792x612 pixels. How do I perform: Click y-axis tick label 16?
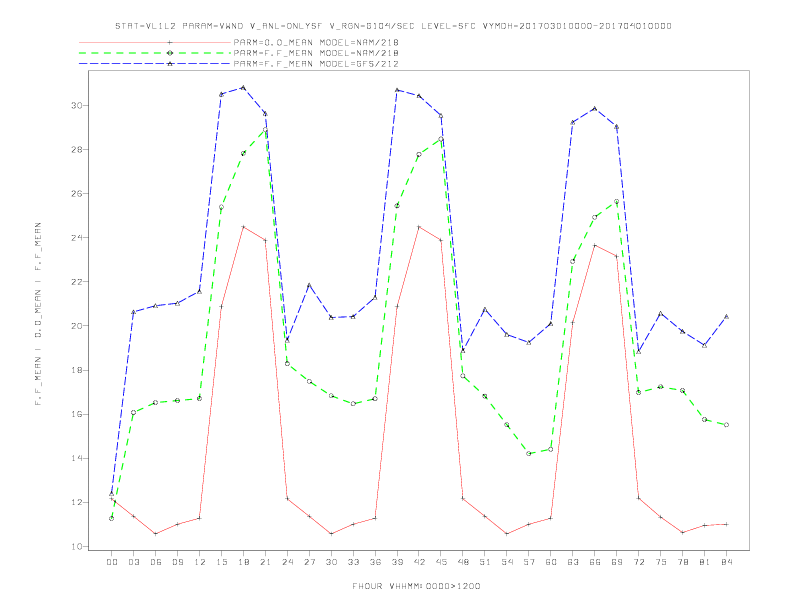pyautogui.click(x=77, y=414)
